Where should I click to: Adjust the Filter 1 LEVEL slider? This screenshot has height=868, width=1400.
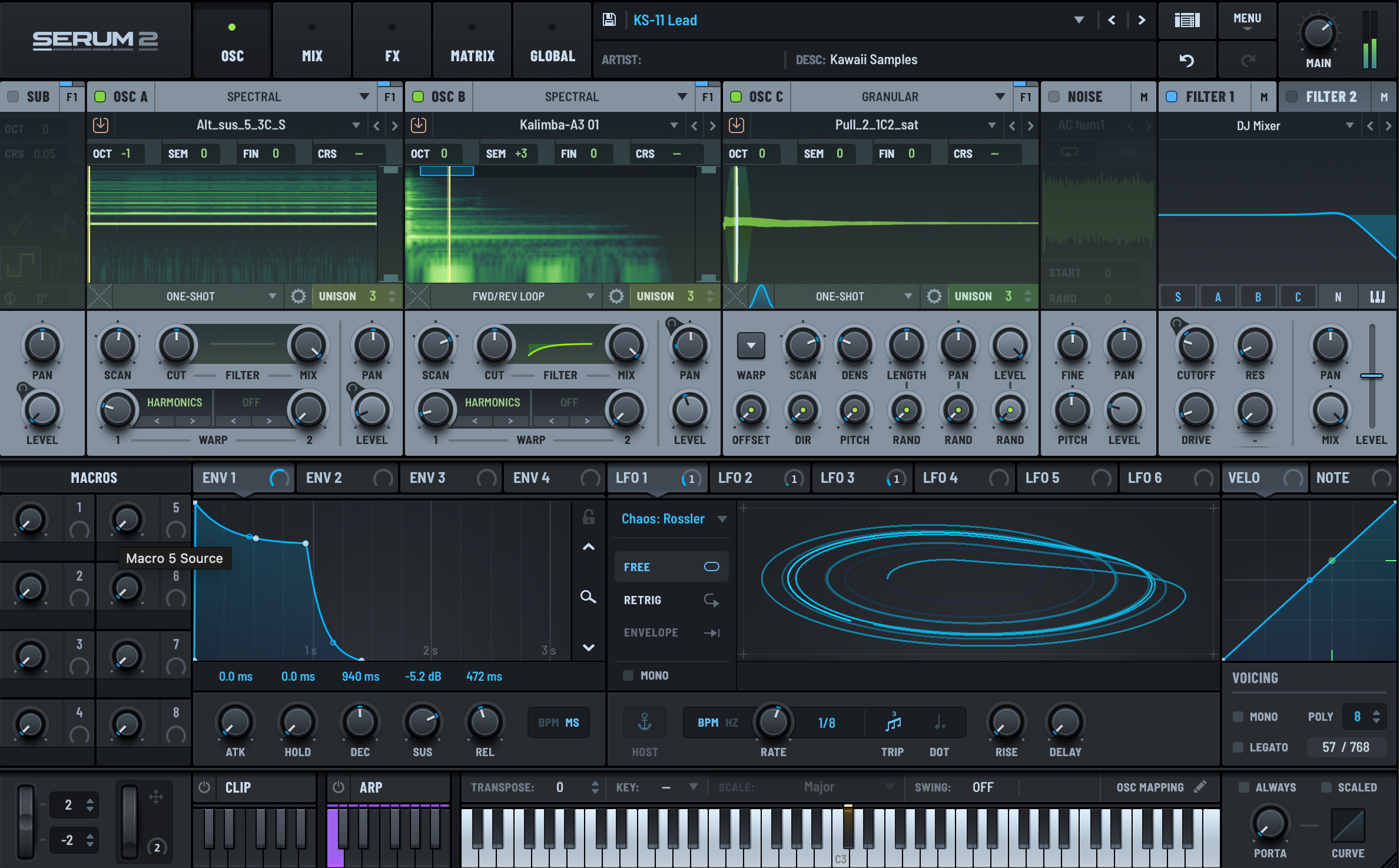tap(1371, 376)
